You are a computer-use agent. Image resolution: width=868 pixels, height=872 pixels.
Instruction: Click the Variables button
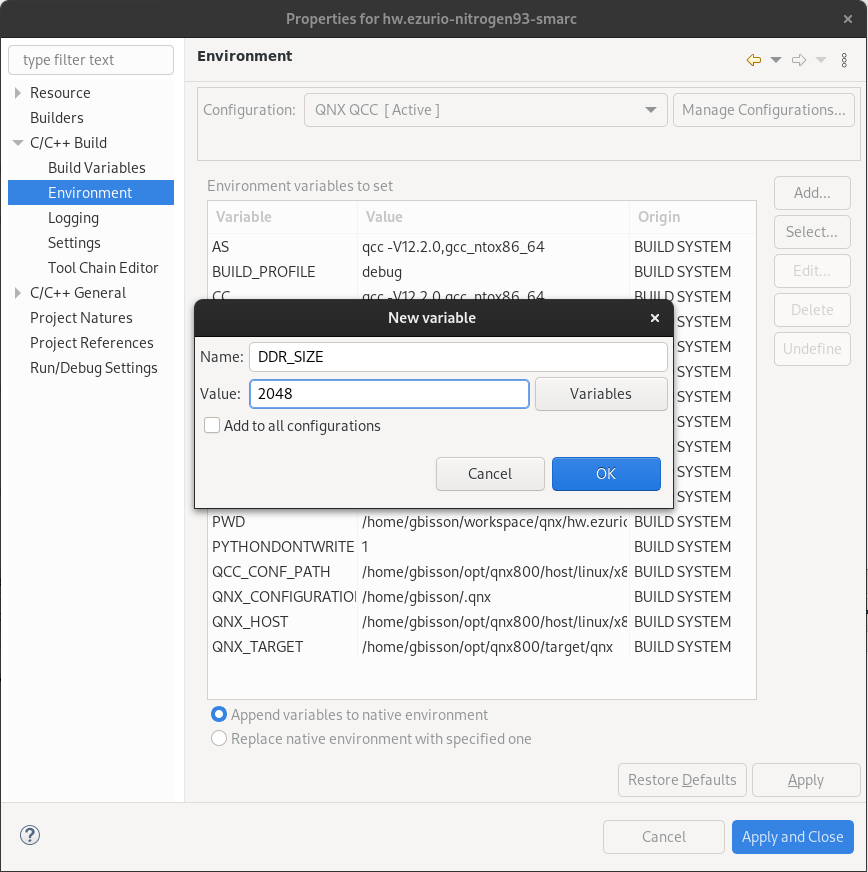[600, 393]
